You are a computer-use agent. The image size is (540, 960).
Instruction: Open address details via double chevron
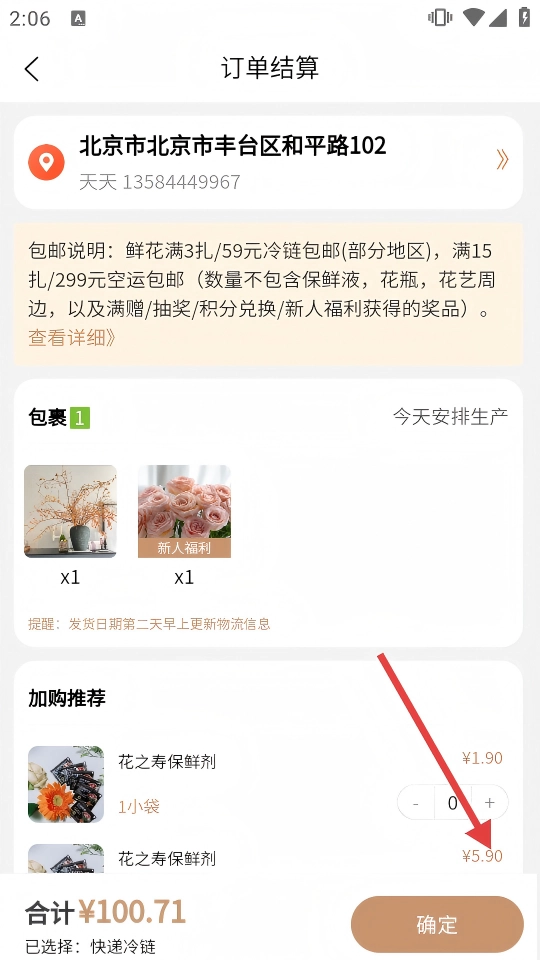(502, 160)
